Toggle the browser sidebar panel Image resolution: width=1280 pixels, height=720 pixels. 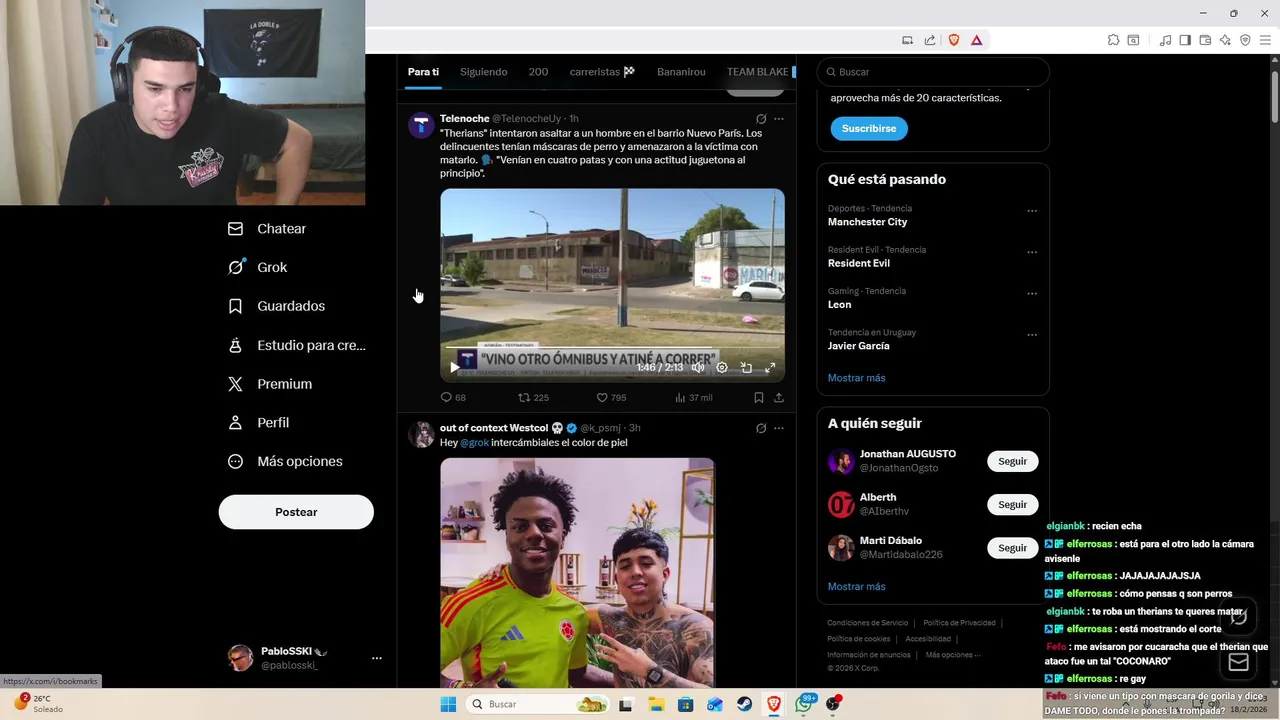(x=1185, y=40)
